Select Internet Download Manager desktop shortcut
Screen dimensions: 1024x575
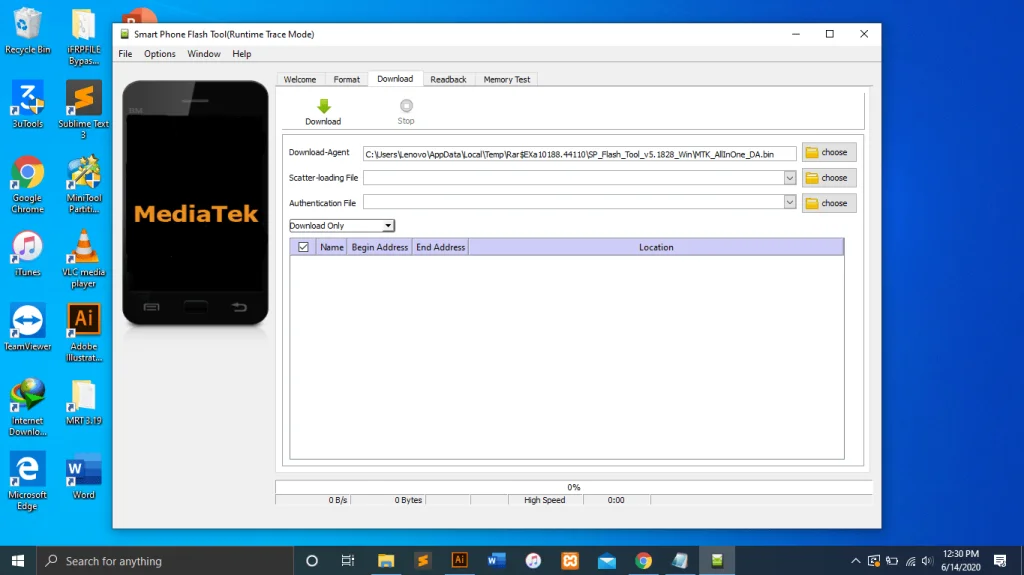point(27,407)
